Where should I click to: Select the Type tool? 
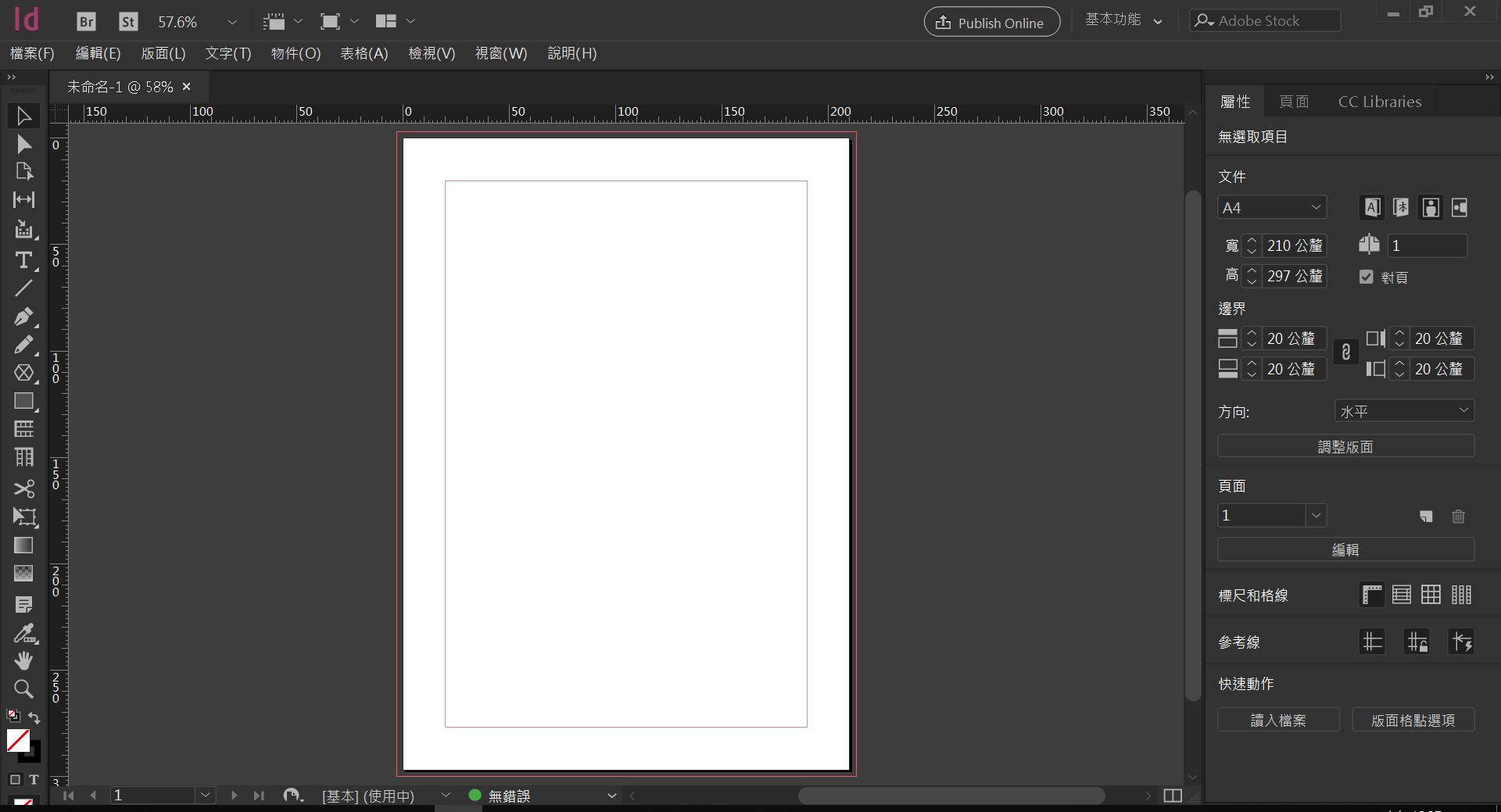(23, 259)
